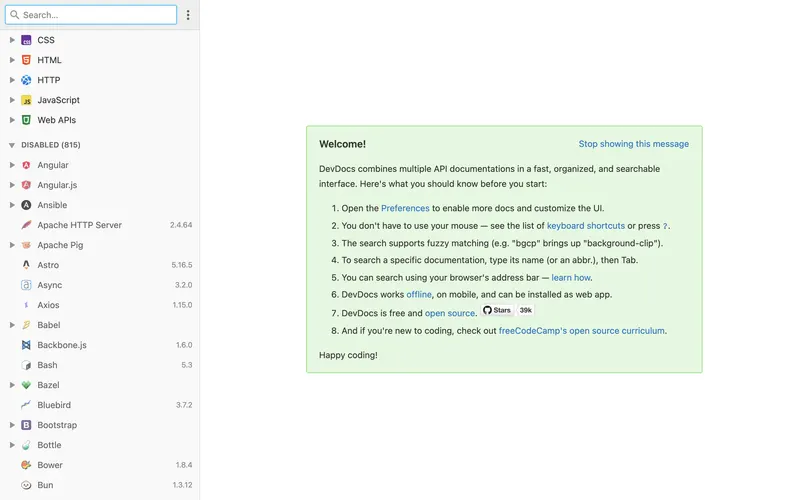Click the Bower version 1.8.4
The height and width of the screenshot is (500, 800).
pos(184,465)
